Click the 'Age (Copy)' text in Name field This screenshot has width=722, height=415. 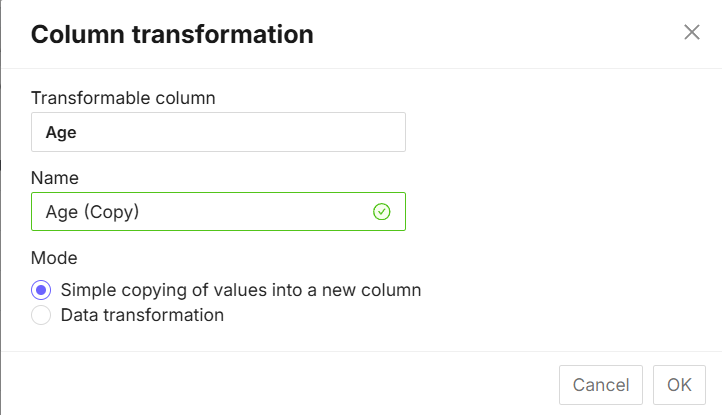[92, 212]
